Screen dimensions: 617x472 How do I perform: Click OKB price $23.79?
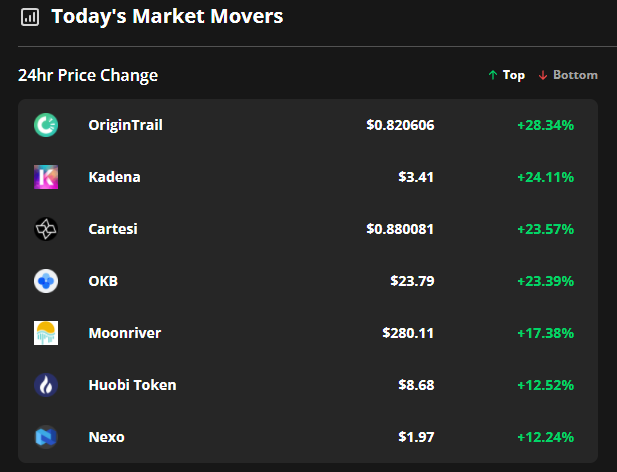(412, 281)
